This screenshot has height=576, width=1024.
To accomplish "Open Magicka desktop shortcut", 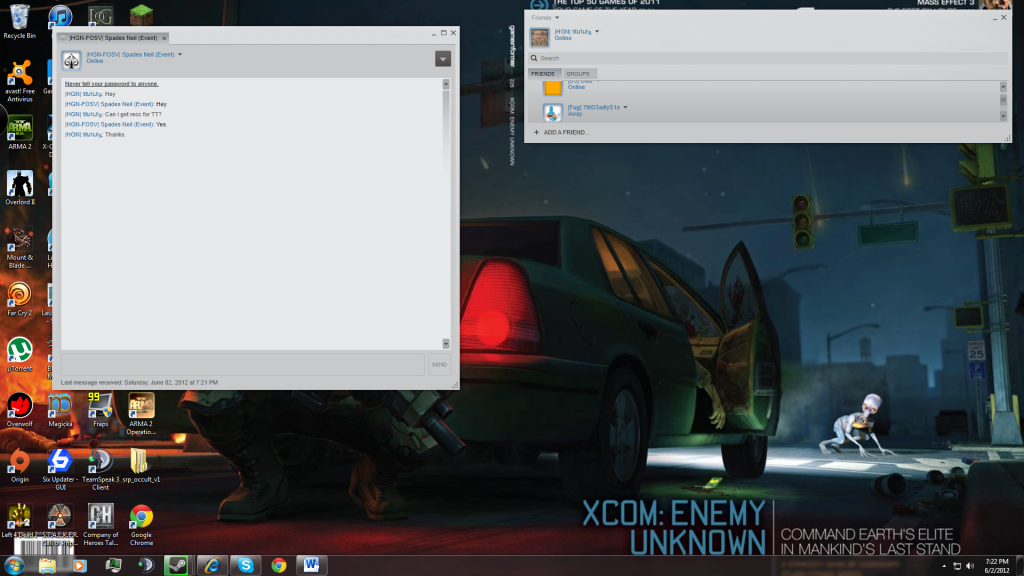I will pos(60,410).
